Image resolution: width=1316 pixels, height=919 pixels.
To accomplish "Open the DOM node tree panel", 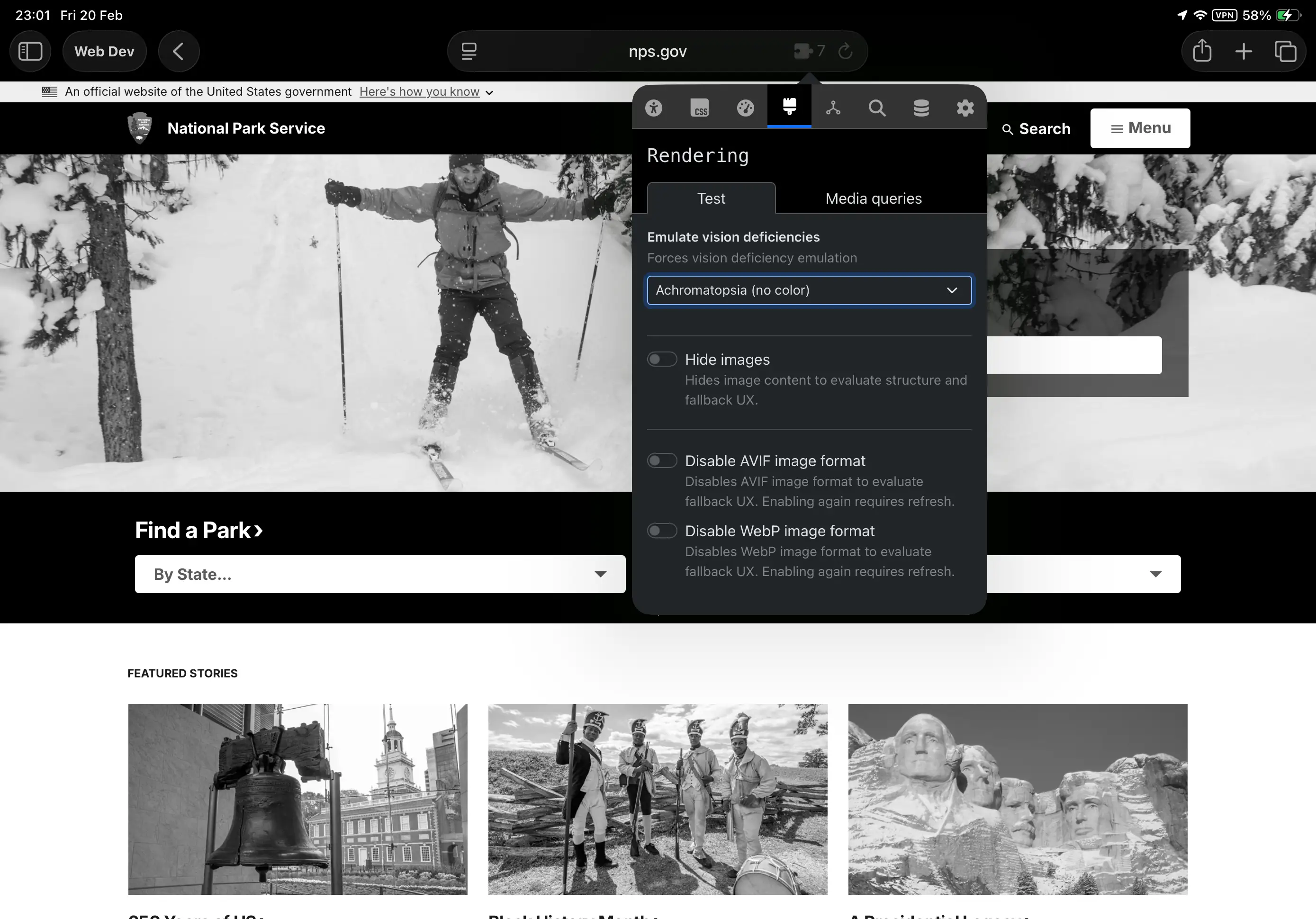I will tap(834, 107).
